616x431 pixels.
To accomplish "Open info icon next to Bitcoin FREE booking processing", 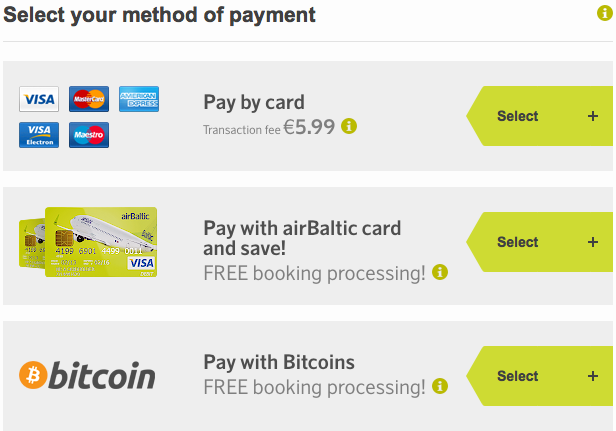I will click(440, 386).
